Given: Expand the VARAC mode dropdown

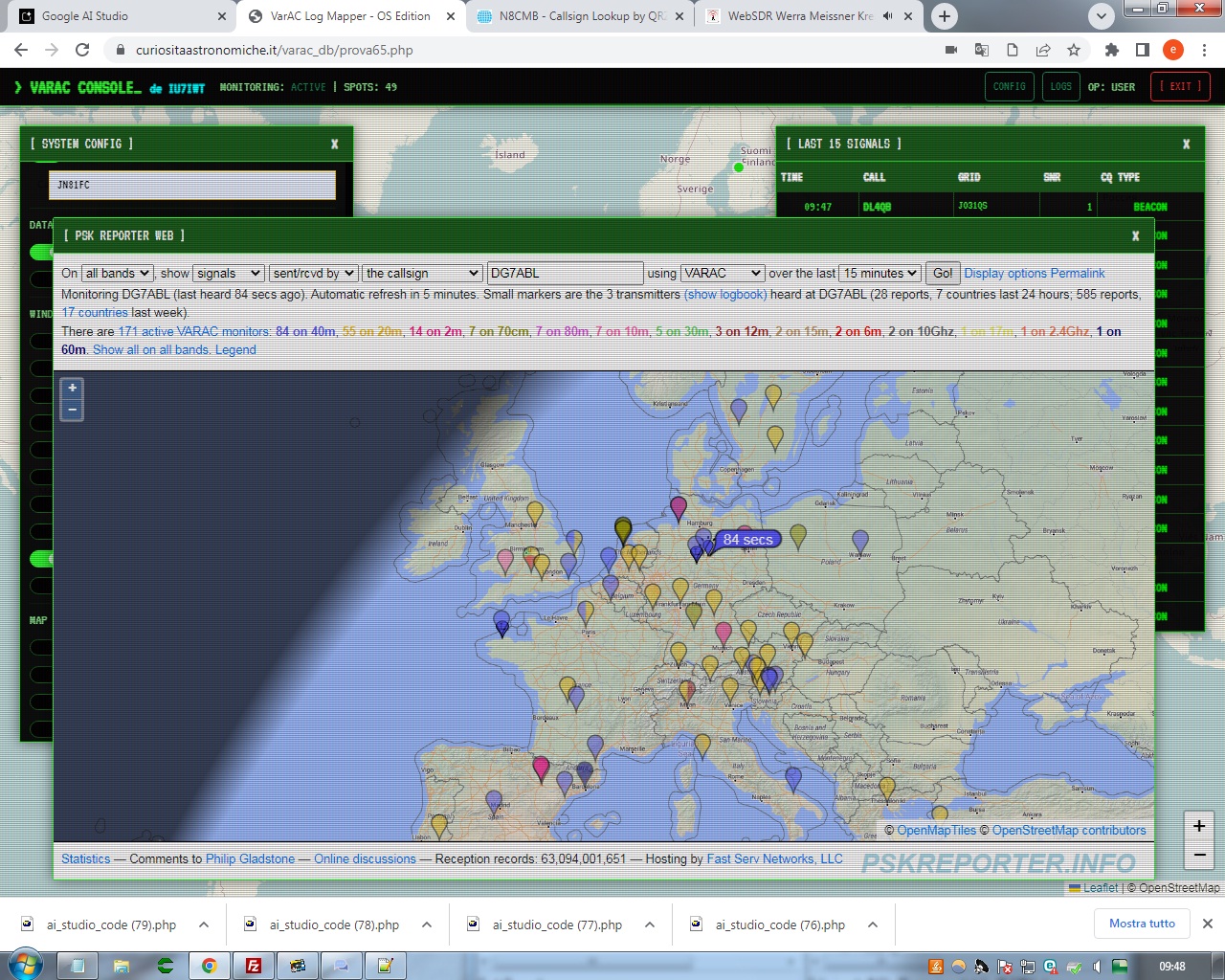Looking at the screenshot, I should [x=722, y=274].
